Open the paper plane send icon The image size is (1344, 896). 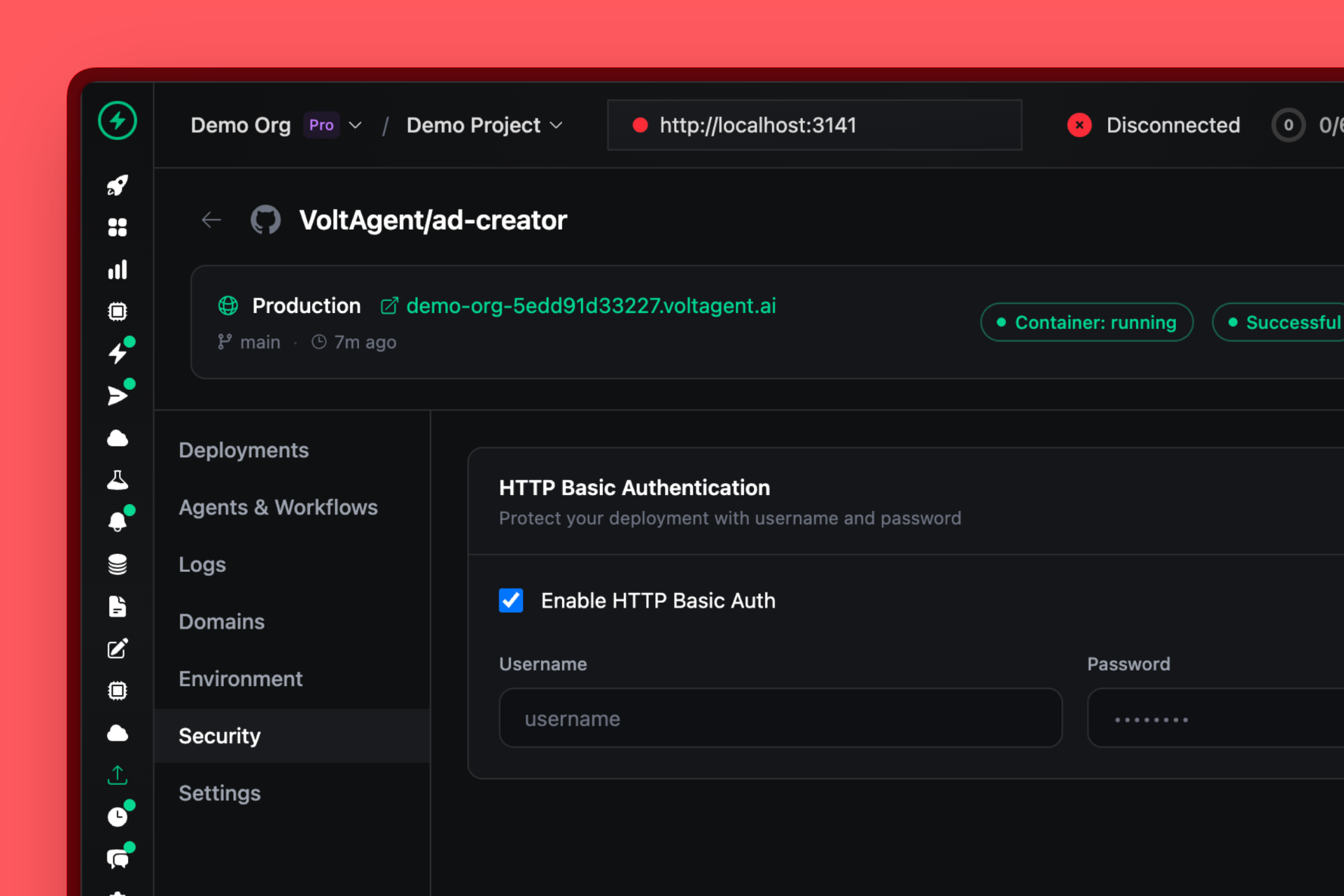(118, 396)
